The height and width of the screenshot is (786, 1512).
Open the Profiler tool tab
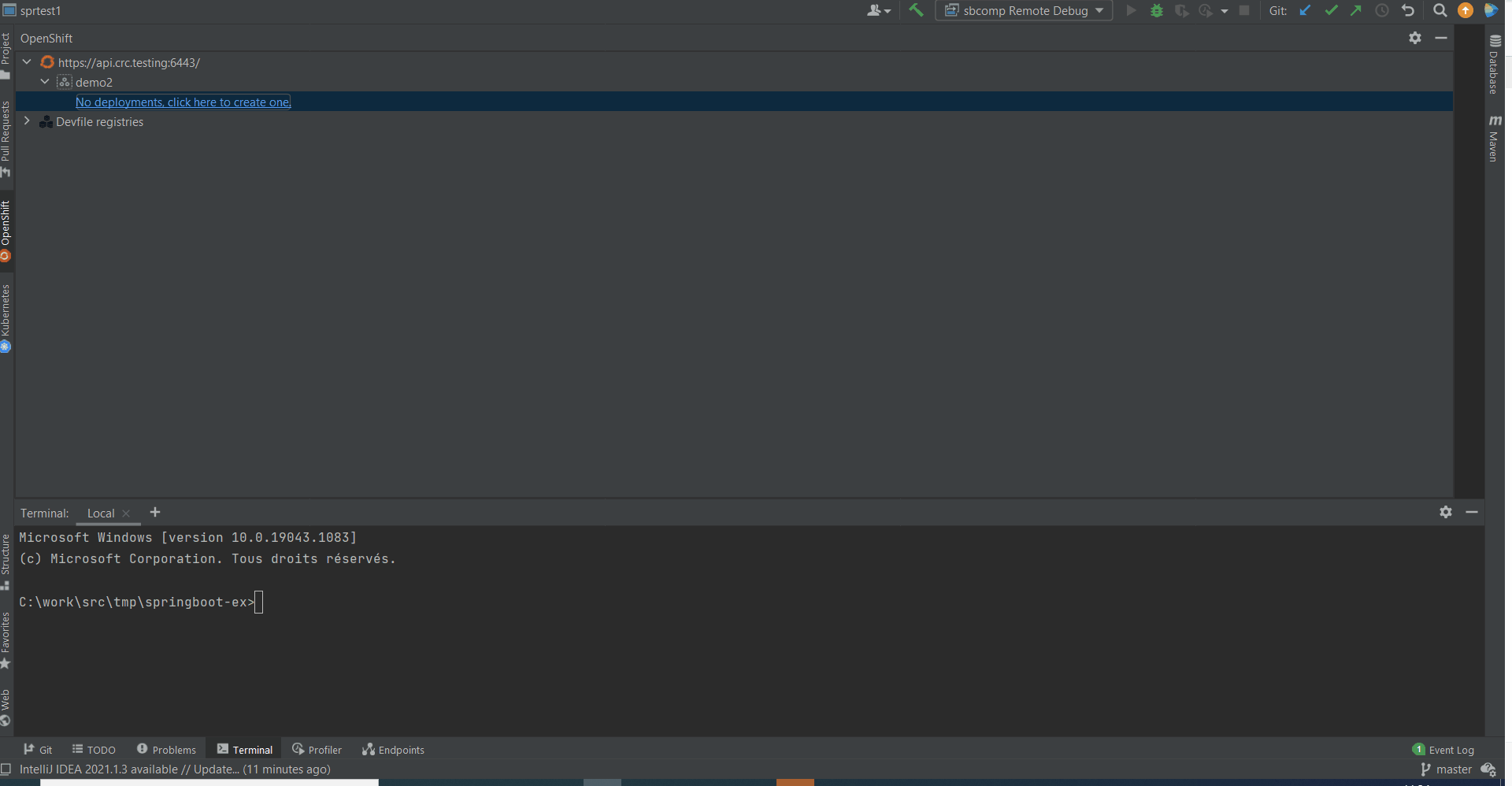tap(317, 750)
